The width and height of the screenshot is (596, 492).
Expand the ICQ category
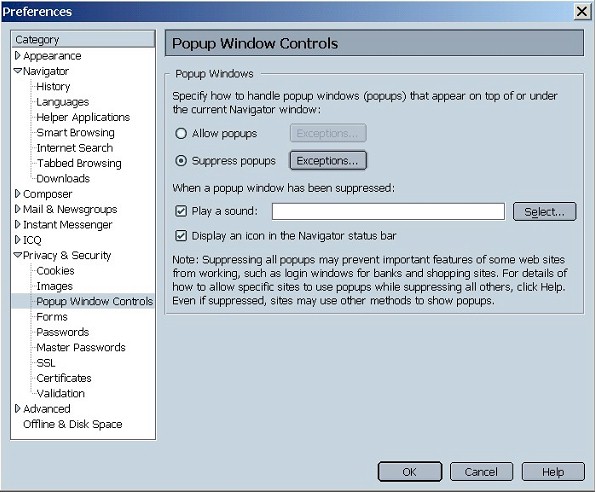[17, 240]
